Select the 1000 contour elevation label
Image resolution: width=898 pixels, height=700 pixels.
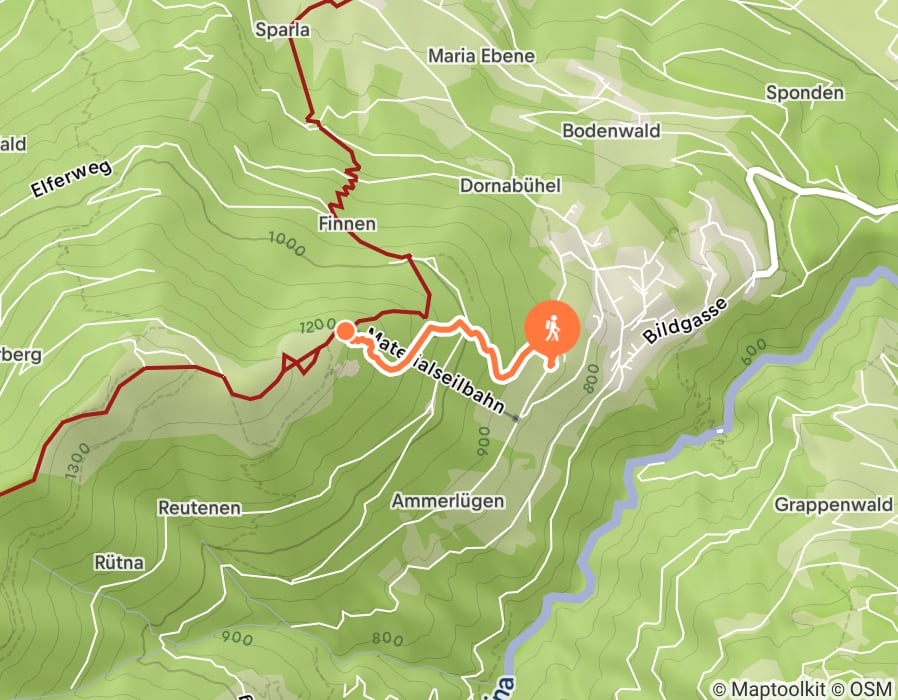click(x=287, y=244)
